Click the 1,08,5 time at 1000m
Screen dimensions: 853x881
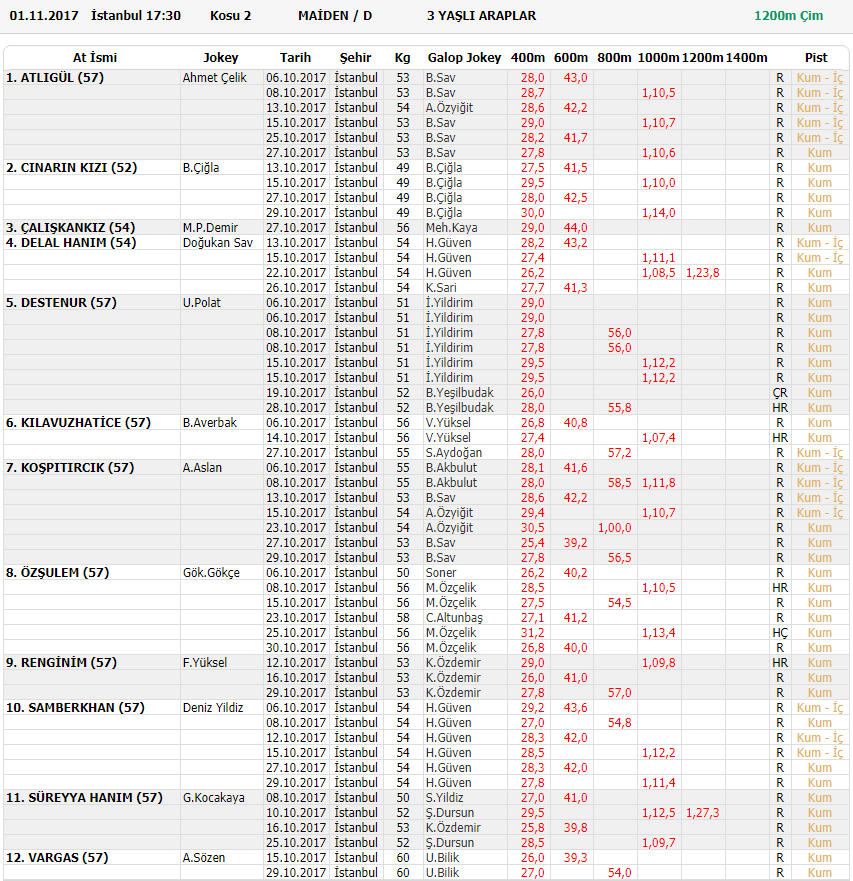pyautogui.click(x=659, y=273)
